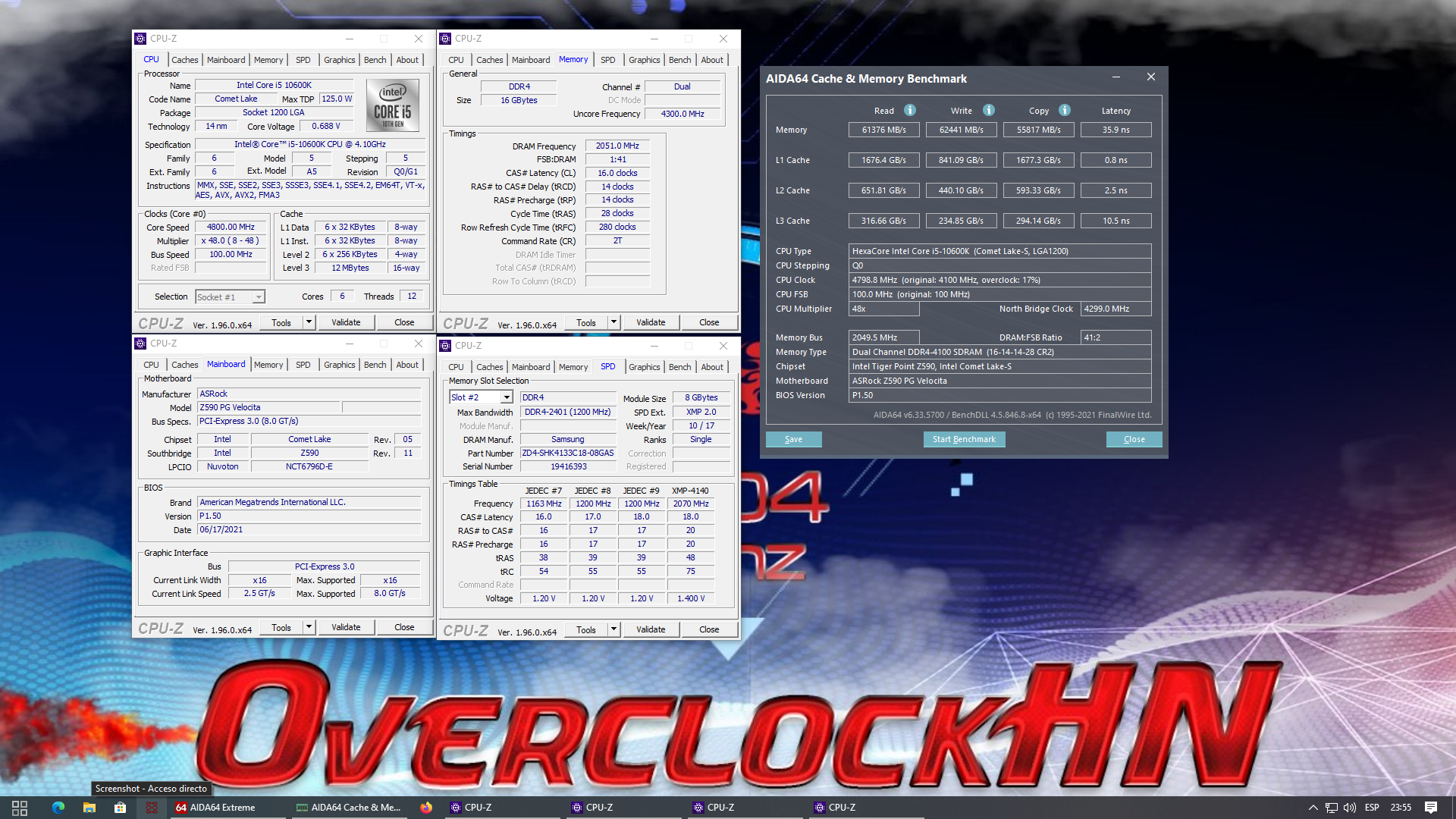The height and width of the screenshot is (819, 1456).
Task: Click the Uncore Frequency 4300.0 MHz field
Action: pos(682,114)
